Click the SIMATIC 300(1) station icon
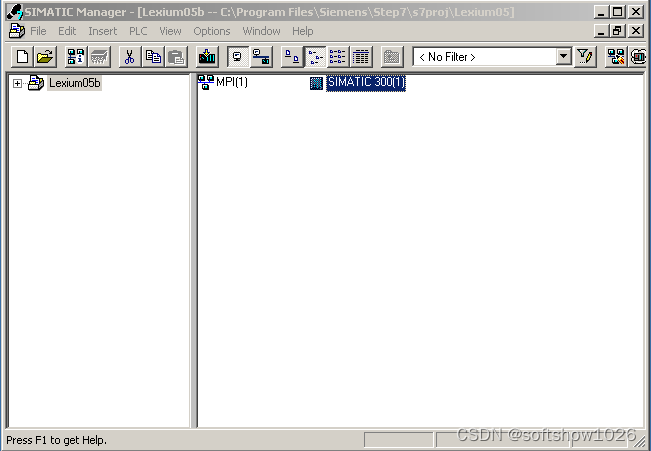This screenshot has height=451, width=651. coord(316,83)
